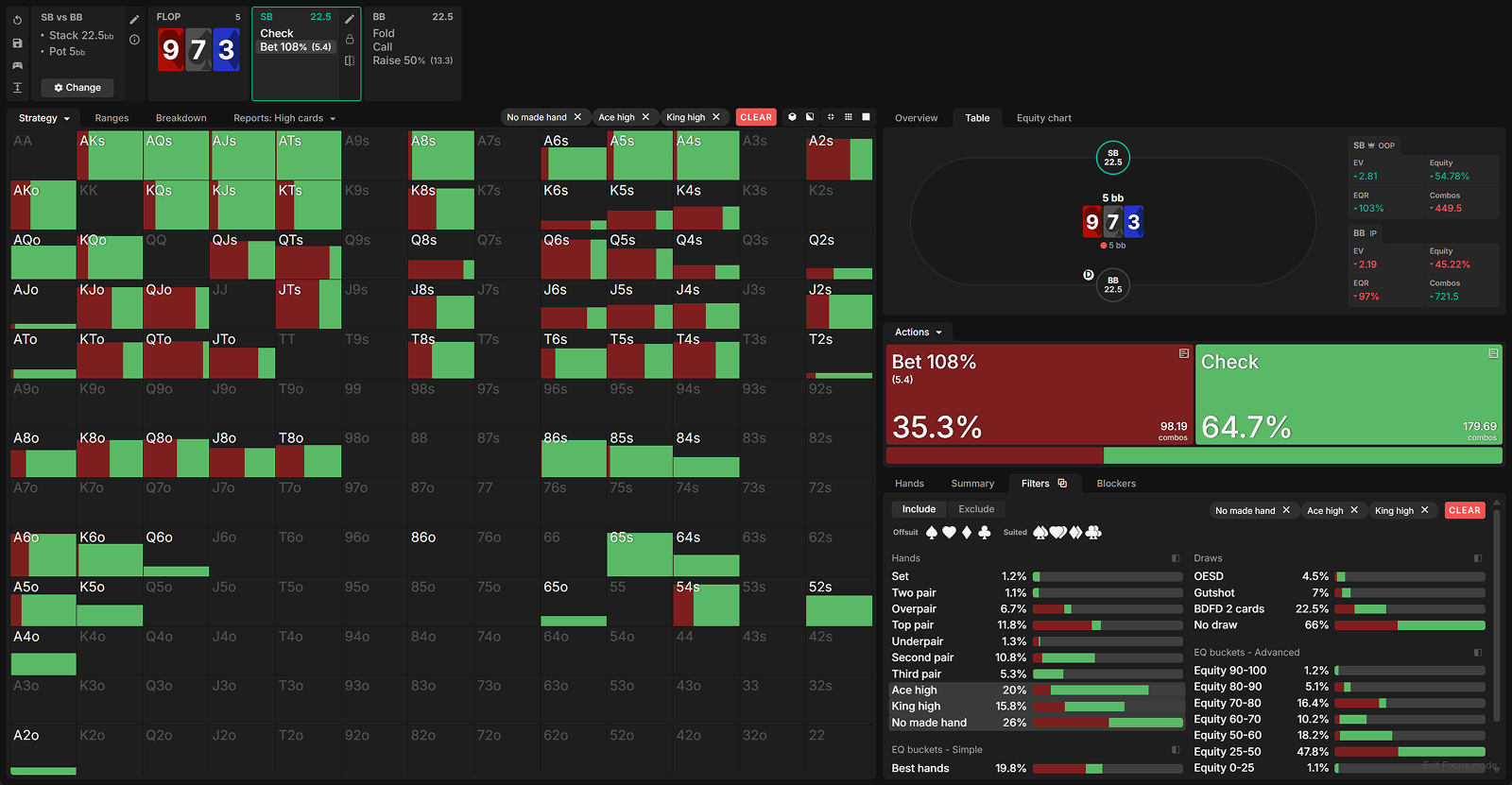Click the compare icon in SB action card

click(x=350, y=60)
